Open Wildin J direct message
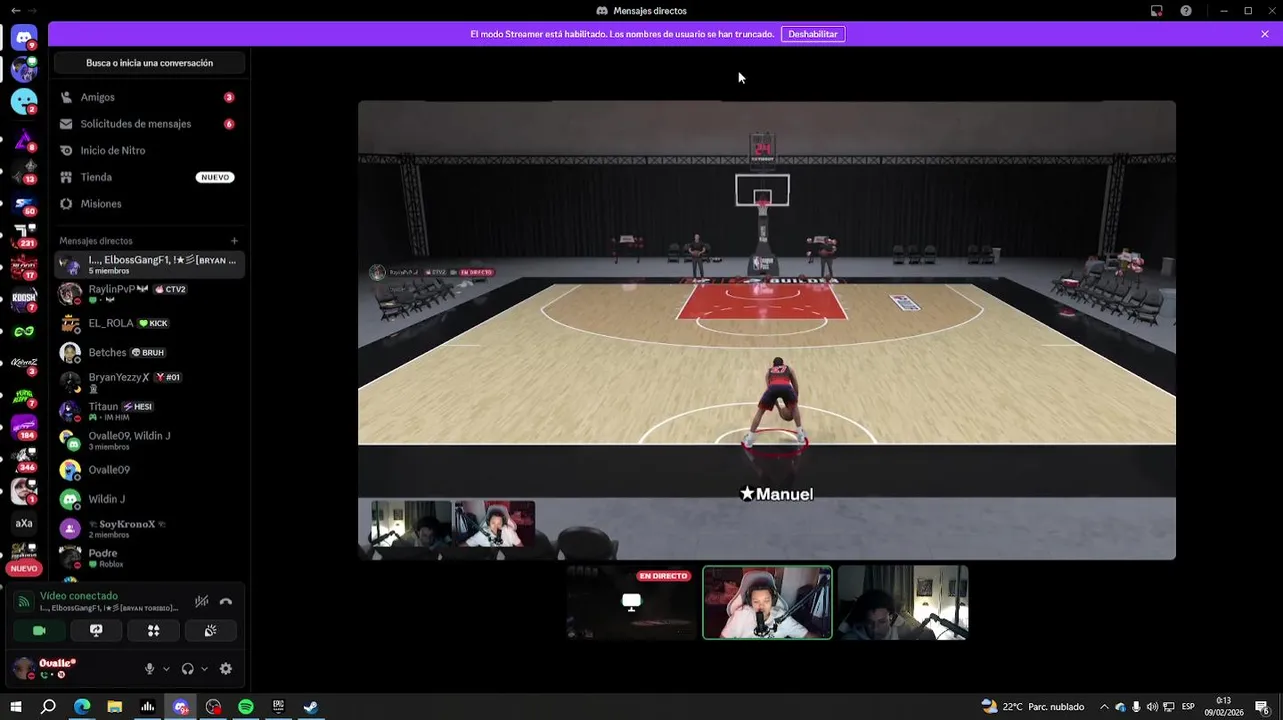The image size is (1283, 720). [x=149, y=499]
